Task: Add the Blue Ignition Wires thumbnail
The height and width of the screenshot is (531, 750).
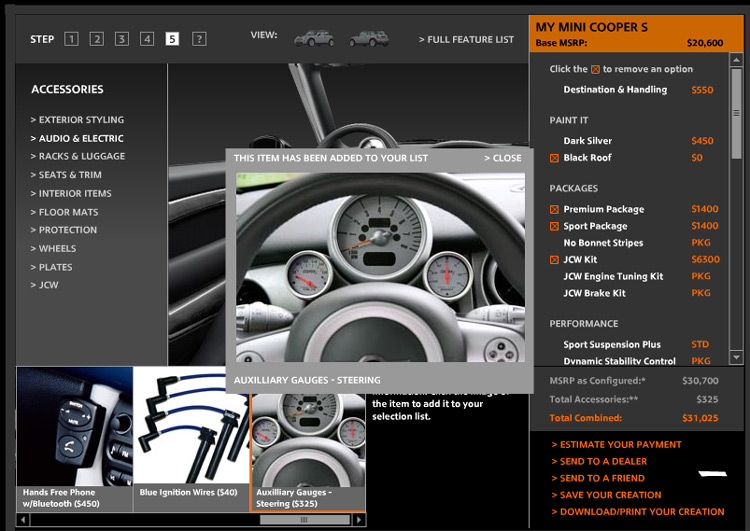Action: tap(190, 430)
